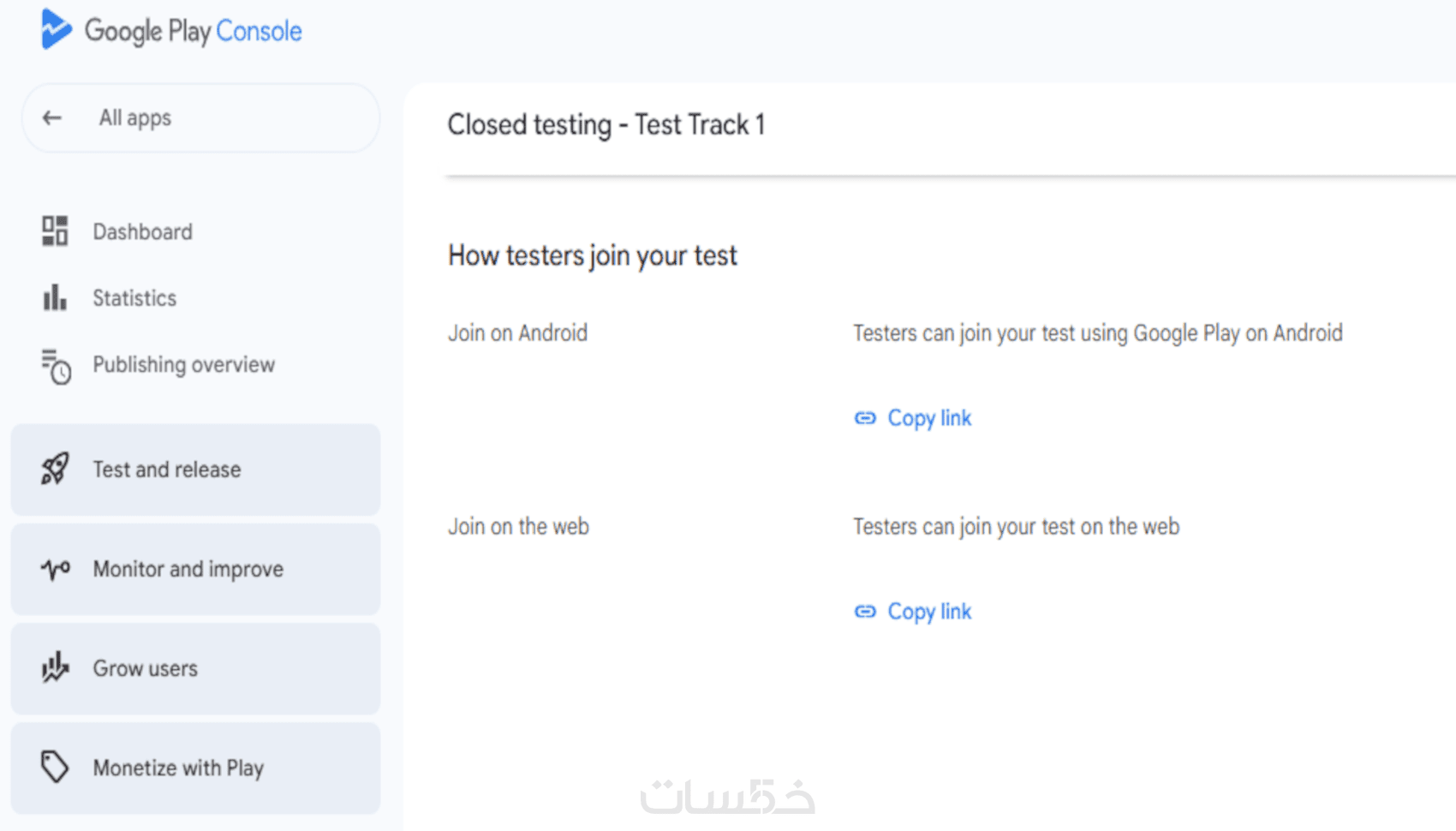Copy link for joining on Android
Screen dimensions: 1456x831
[929, 418]
